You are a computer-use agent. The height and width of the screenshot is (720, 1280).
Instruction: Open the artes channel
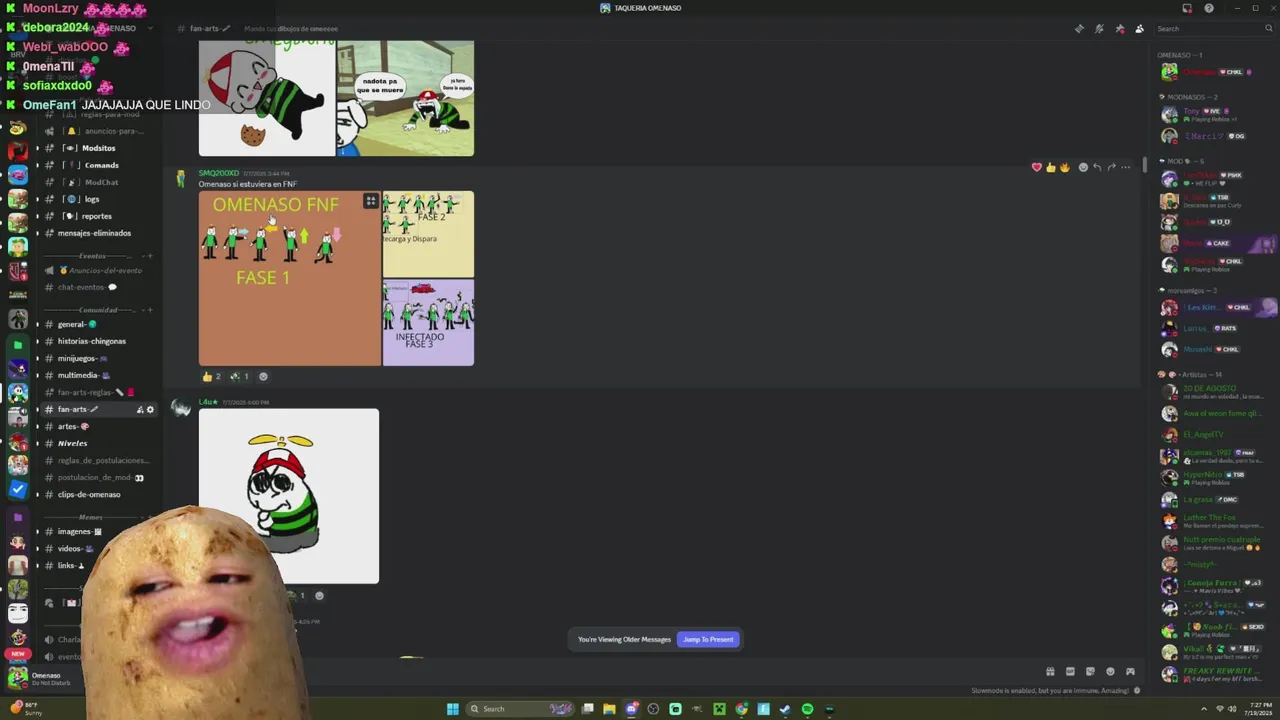click(96, 426)
